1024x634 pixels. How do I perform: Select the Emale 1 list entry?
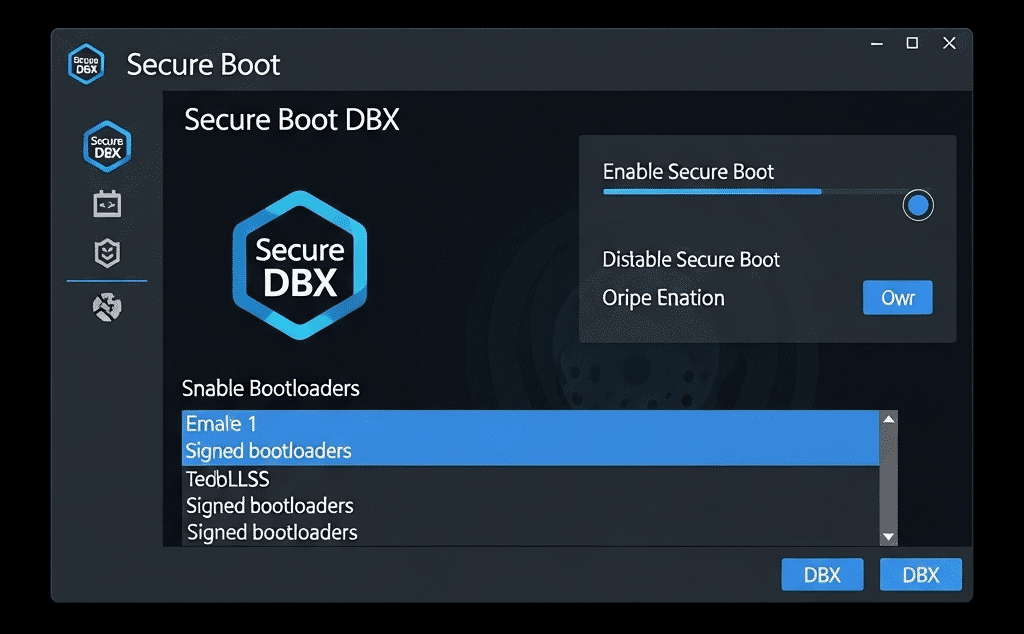530,424
